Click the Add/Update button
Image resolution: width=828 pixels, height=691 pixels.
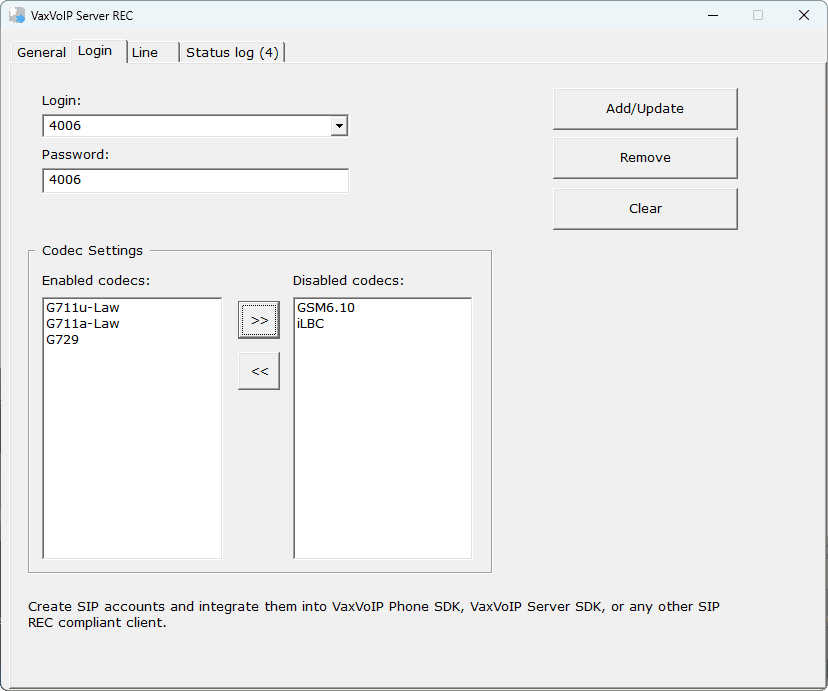click(x=645, y=109)
